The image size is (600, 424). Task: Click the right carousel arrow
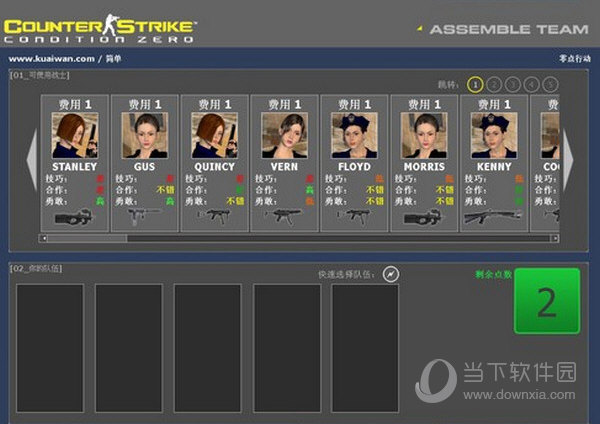click(x=568, y=160)
